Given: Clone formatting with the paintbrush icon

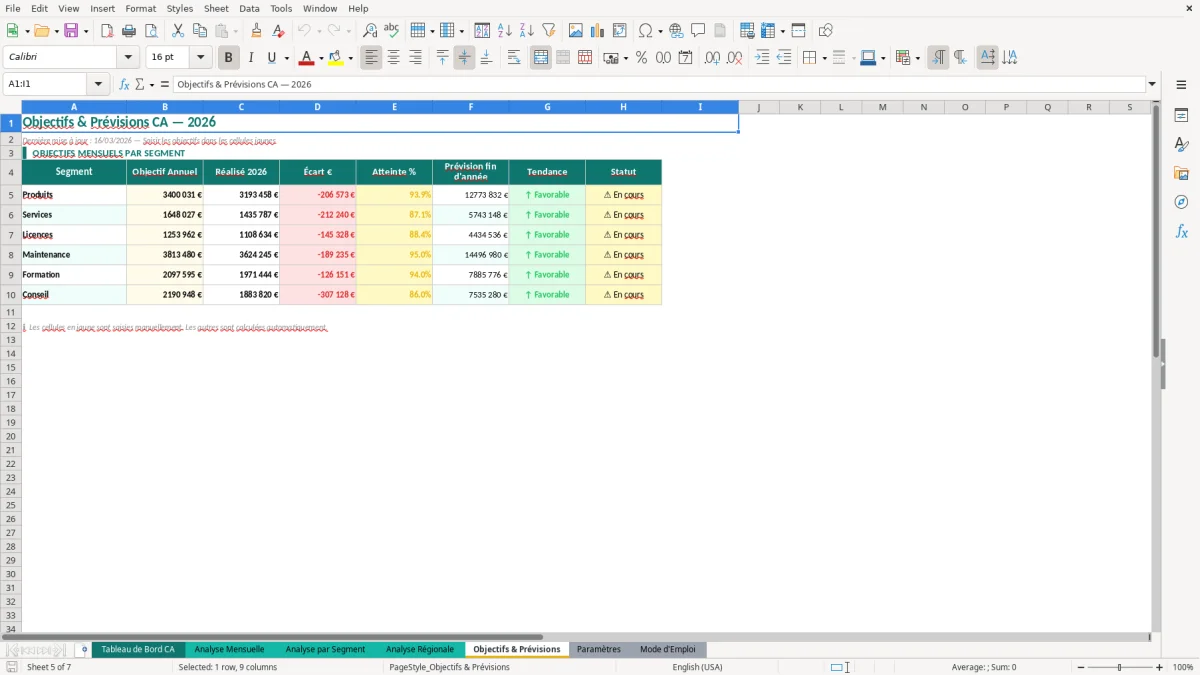Looking at the screenshot, I should pos(257,31).
